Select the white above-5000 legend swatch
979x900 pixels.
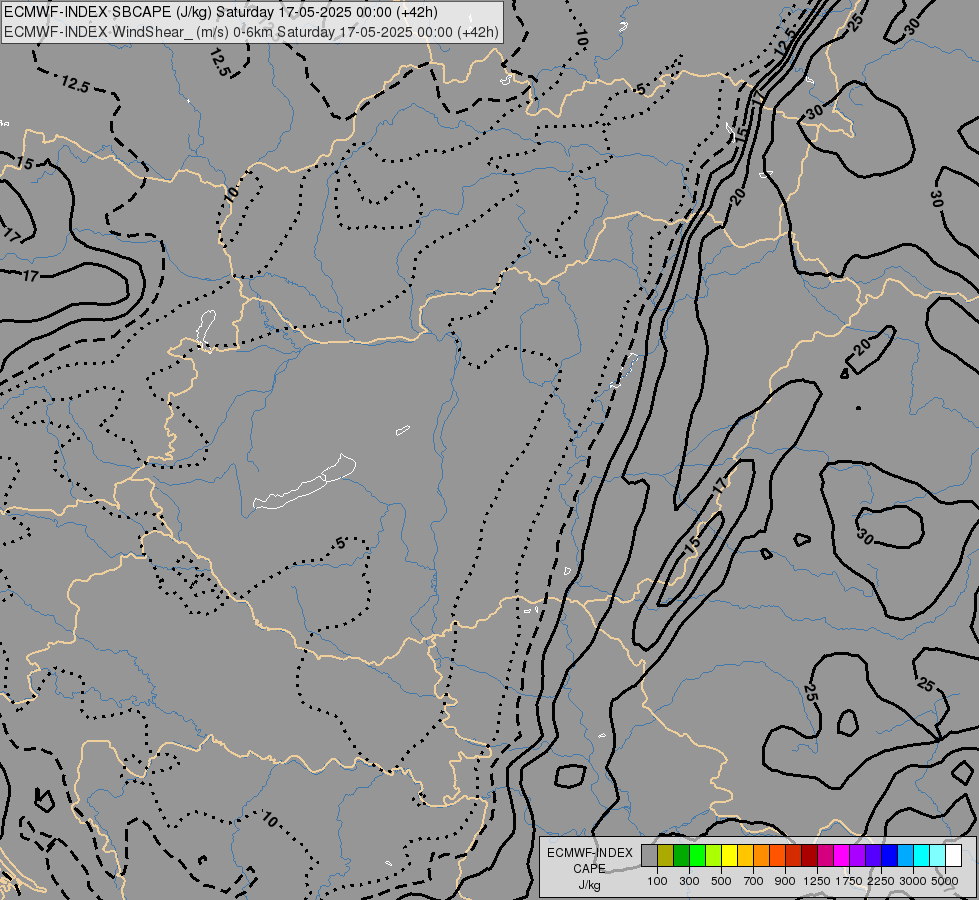tap(953, 856)
